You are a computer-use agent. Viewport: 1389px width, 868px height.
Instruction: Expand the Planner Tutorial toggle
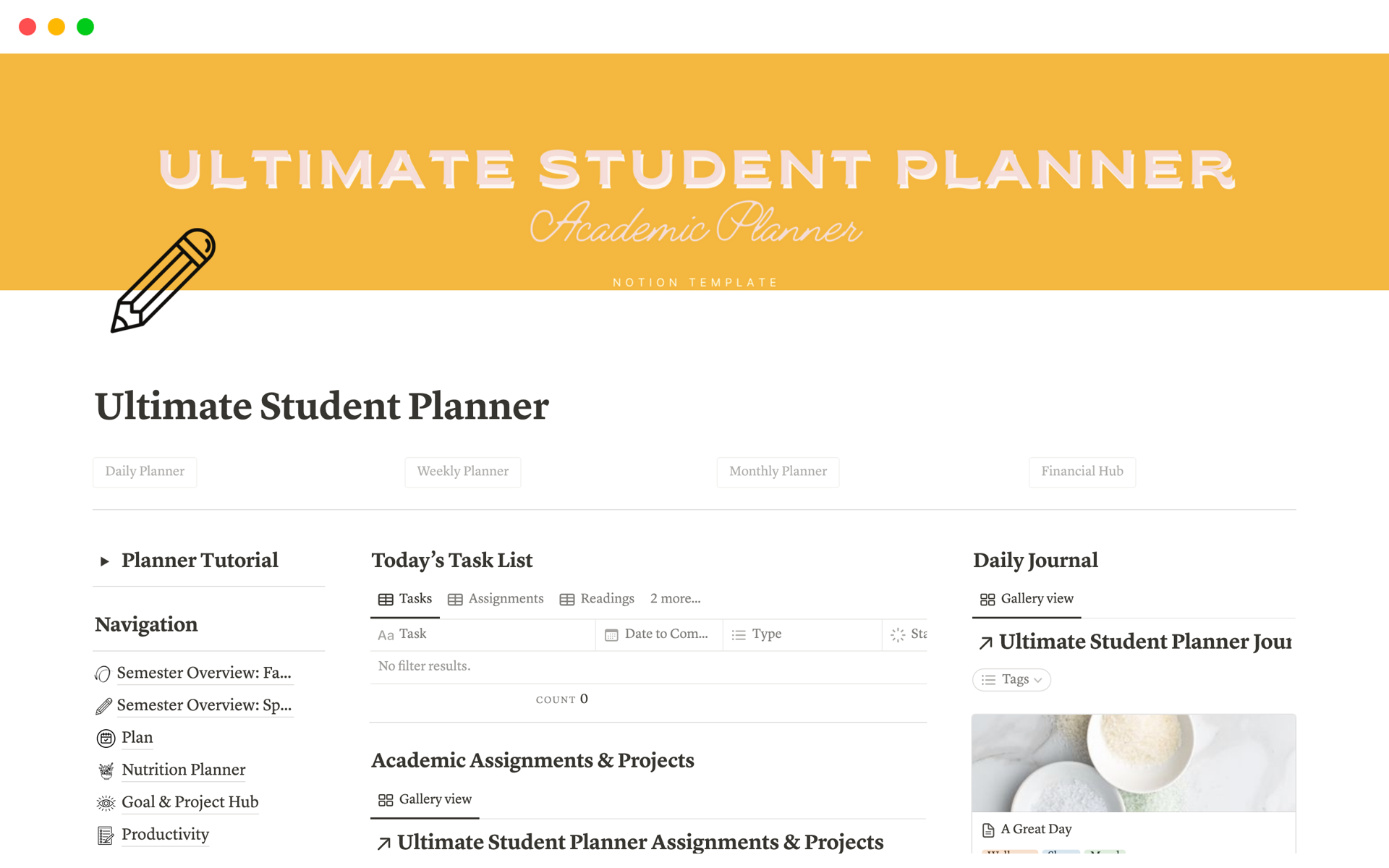[x=105, y=561]
